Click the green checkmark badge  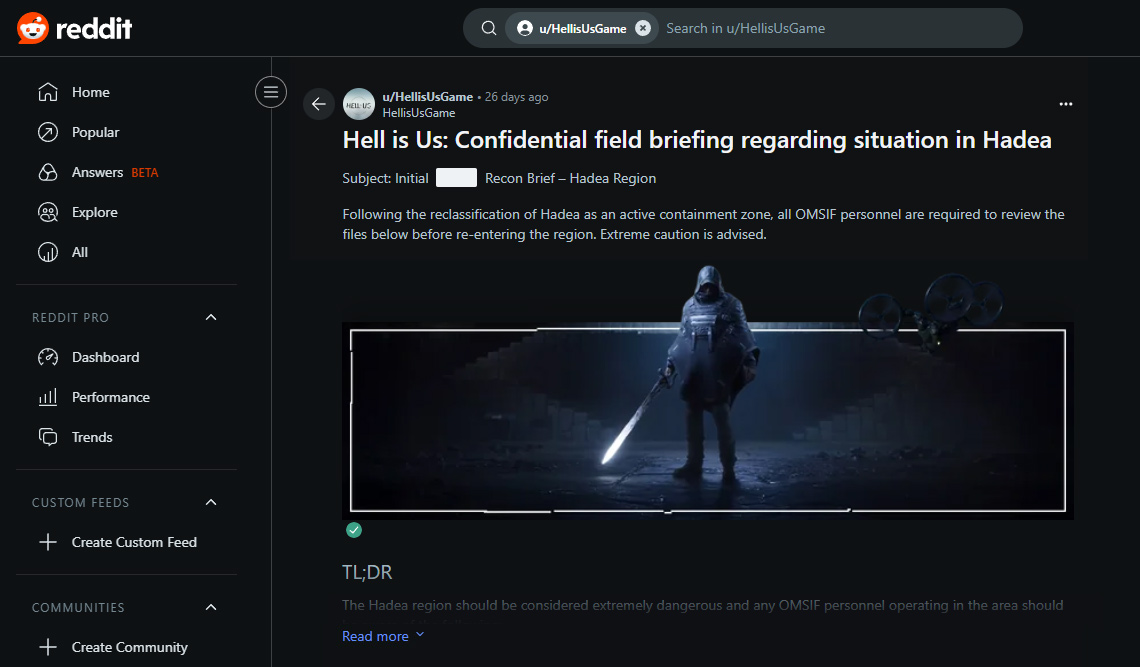354,530
